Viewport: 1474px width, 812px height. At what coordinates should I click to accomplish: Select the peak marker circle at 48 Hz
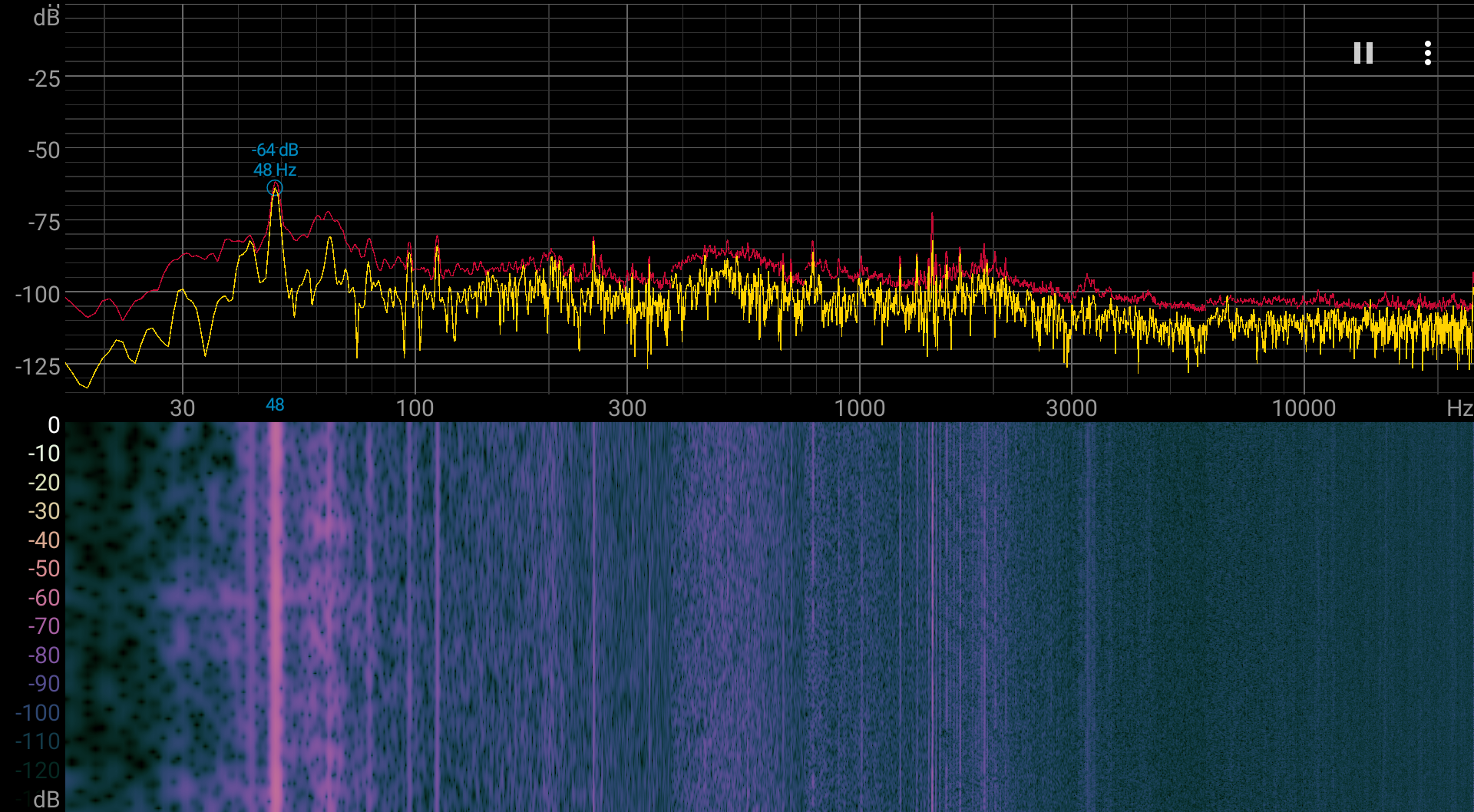point(274,188)
